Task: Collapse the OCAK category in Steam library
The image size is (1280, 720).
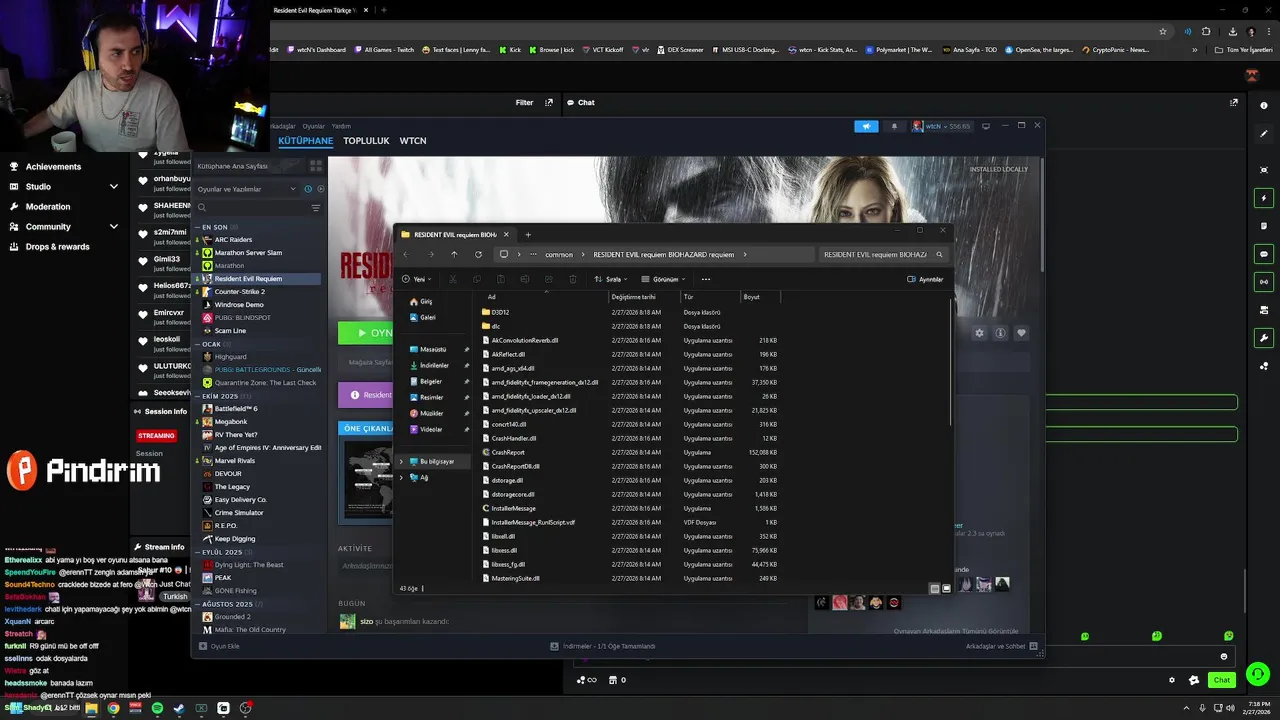Action: pyautogui.click(x=198, y=344)
